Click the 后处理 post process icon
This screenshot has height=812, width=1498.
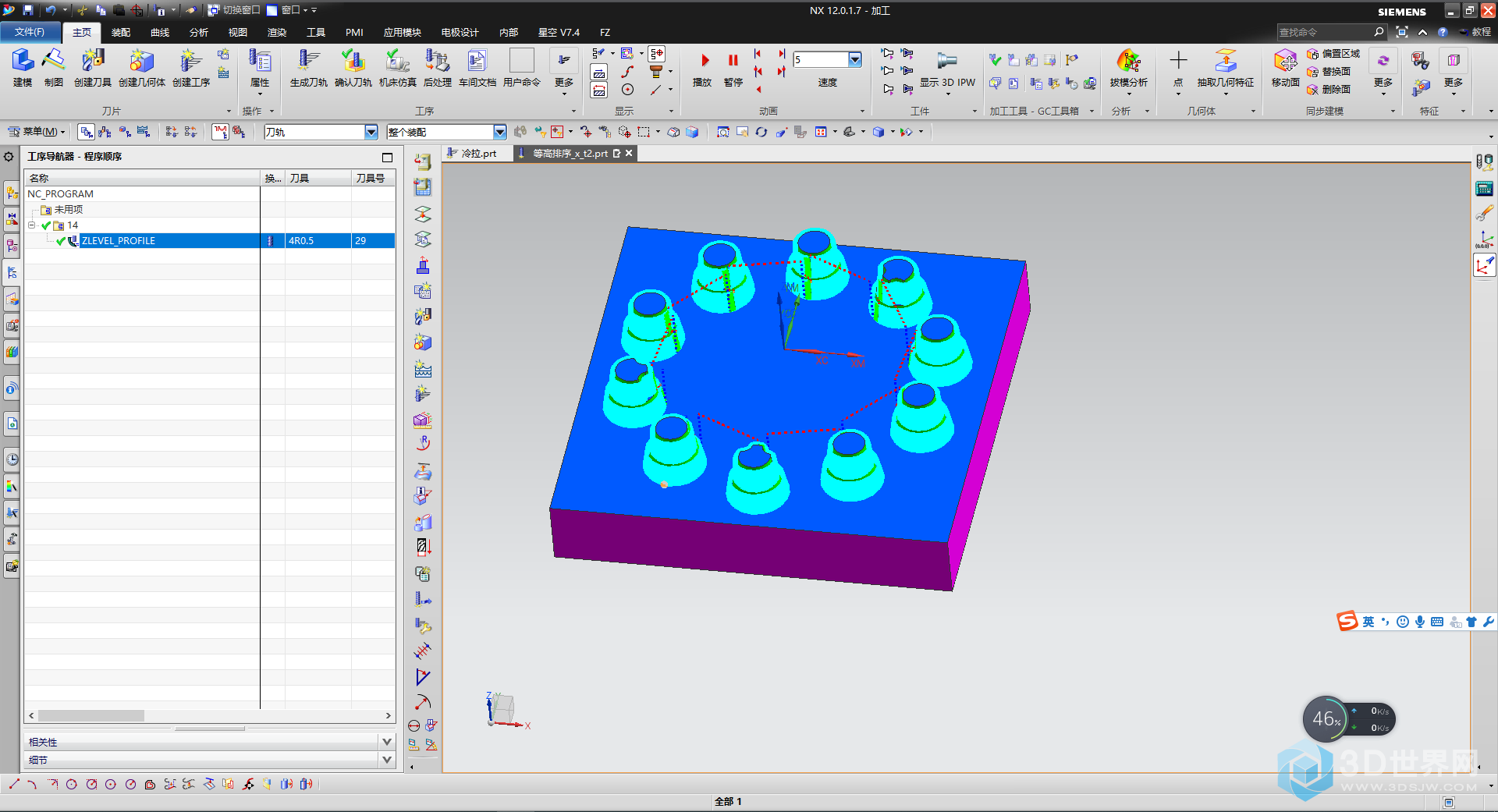coord(438,67)
